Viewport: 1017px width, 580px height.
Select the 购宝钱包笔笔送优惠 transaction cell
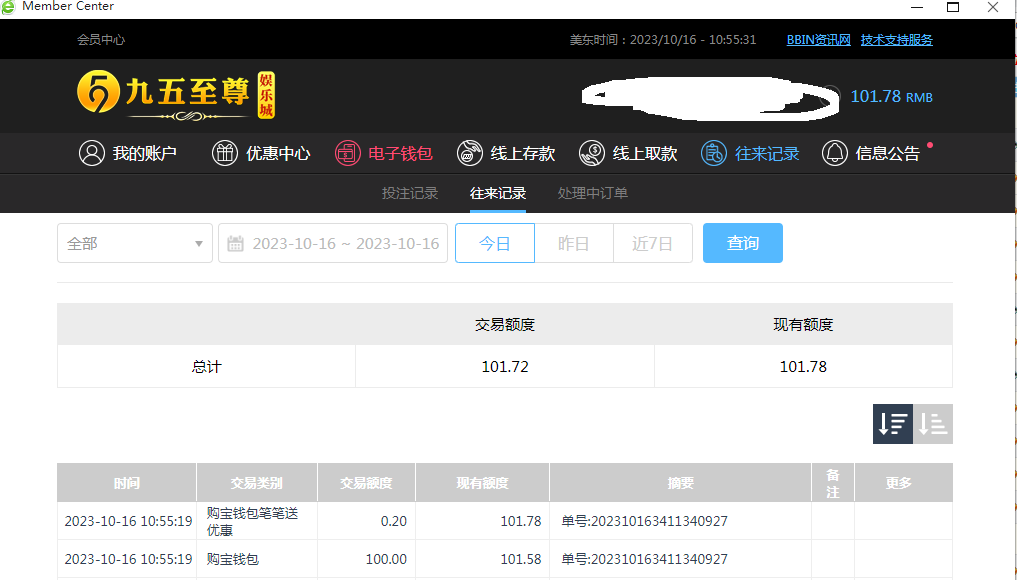click(x=256, y=521)
